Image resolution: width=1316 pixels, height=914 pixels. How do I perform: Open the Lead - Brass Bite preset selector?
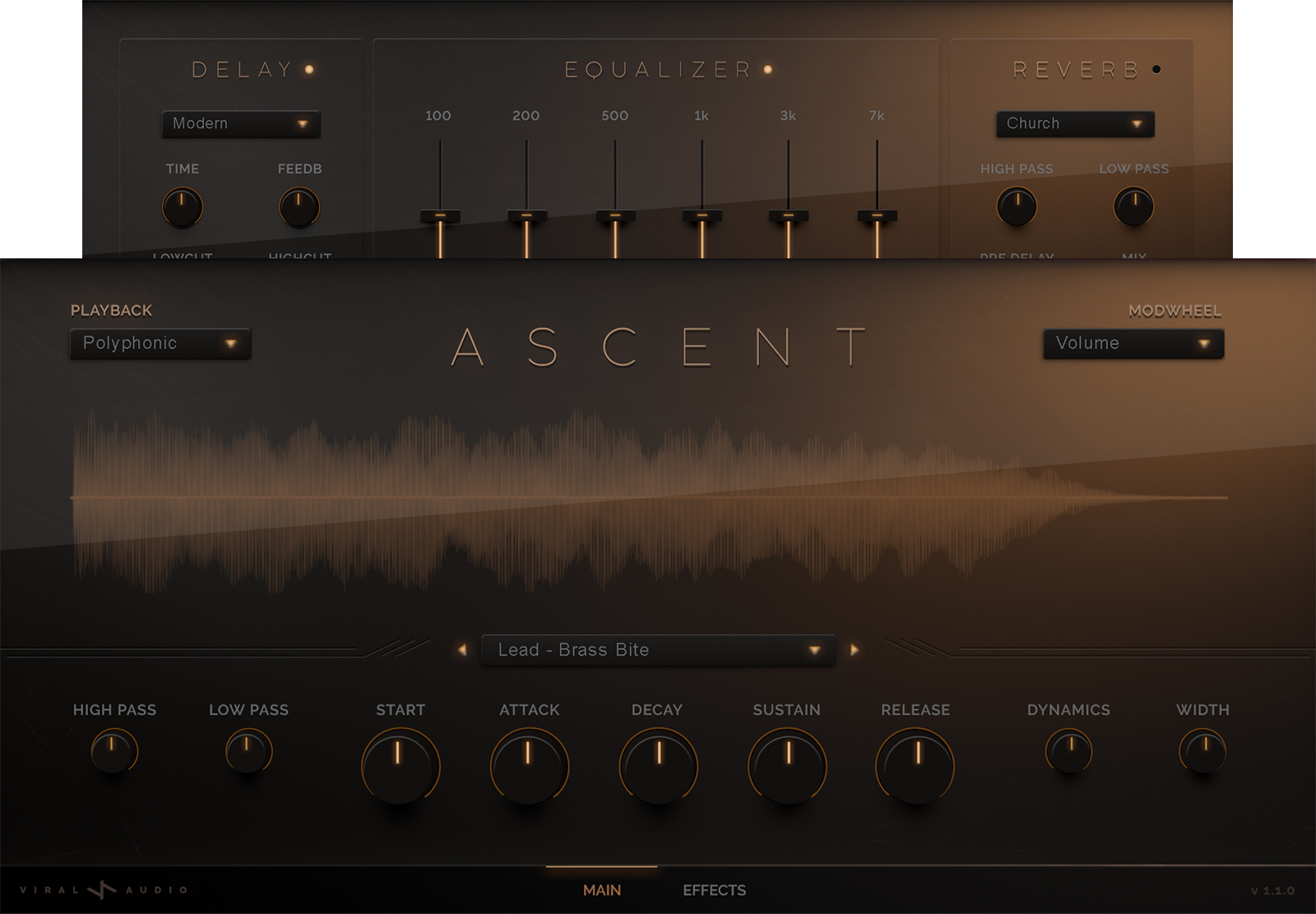pos(656,649)
